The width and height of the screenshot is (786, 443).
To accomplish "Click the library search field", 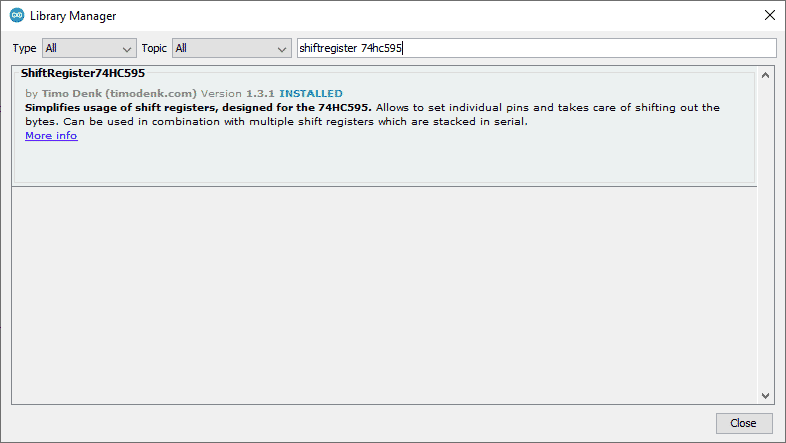I will click(536, 48).
